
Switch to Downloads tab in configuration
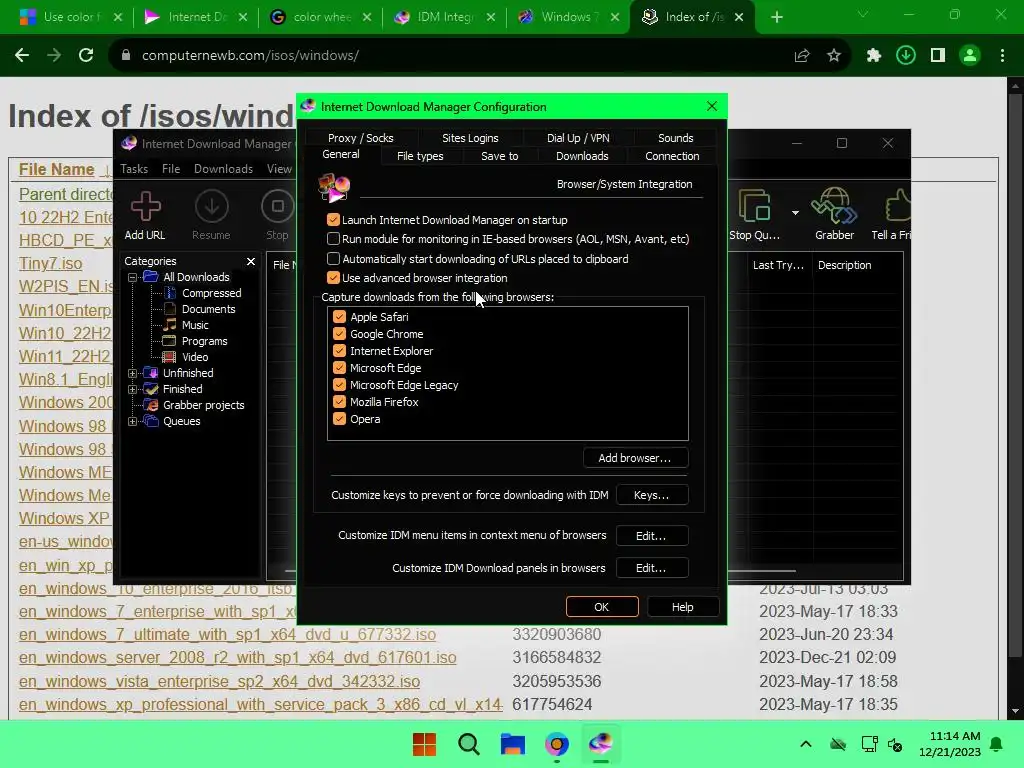tap(582, 156)
